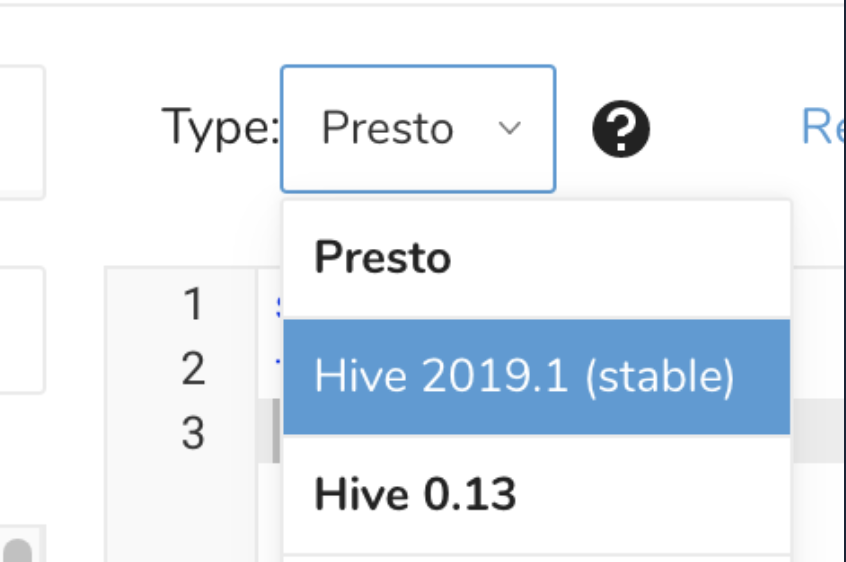The width and height of the screenshot is (846, 562).
Task: Place cursor in blue code on line 1
Action: (277, 305)
